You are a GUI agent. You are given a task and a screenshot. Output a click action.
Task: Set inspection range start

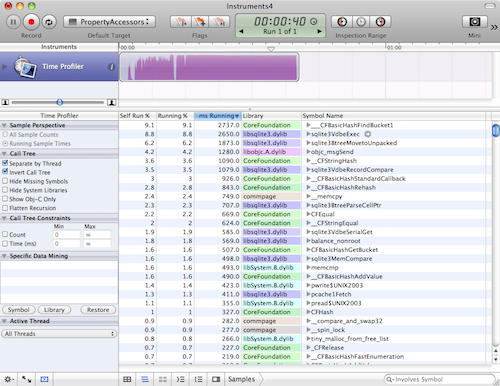point(342,22)
